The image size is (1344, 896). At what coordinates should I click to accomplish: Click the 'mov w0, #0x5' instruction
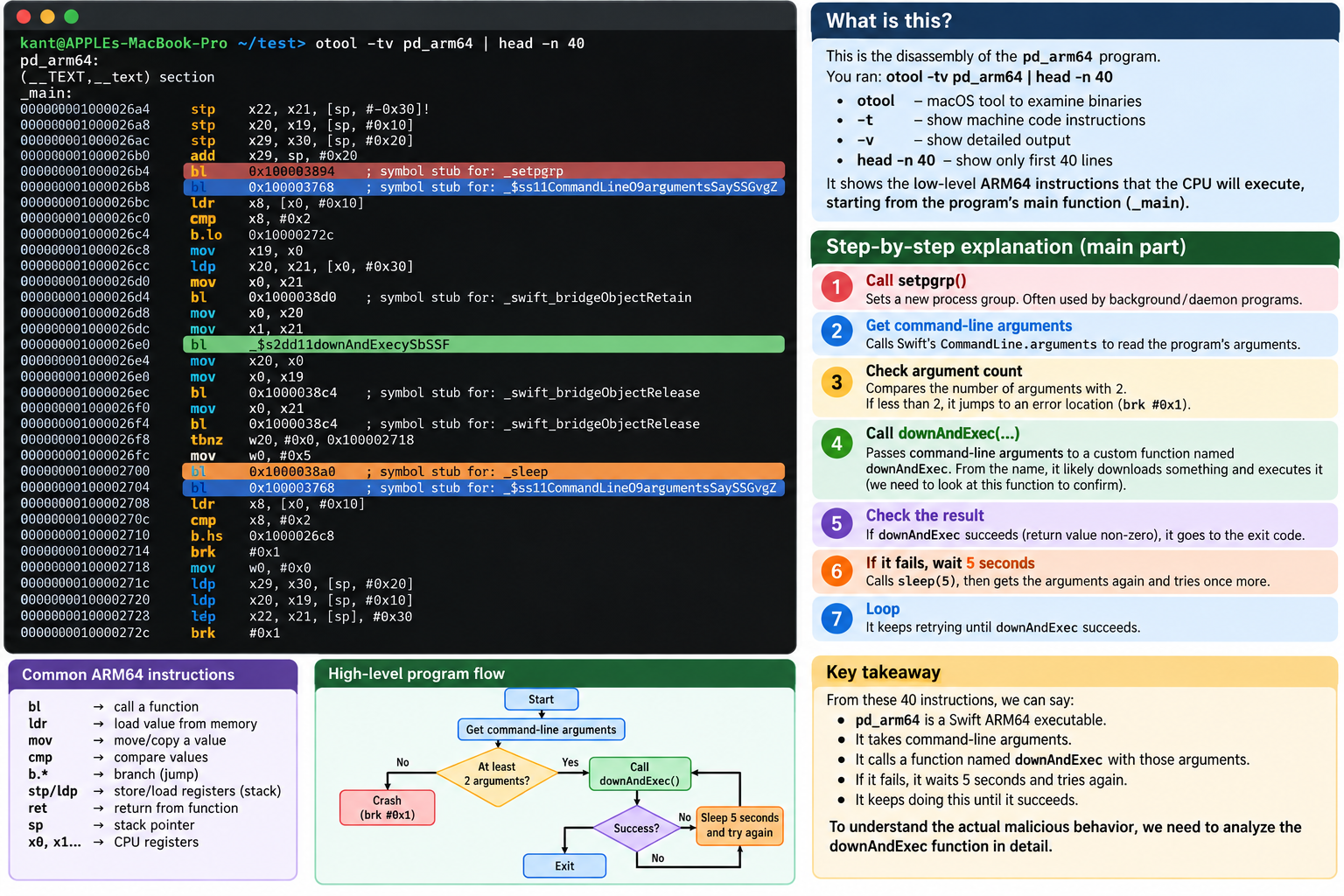[x=251, y=456]
